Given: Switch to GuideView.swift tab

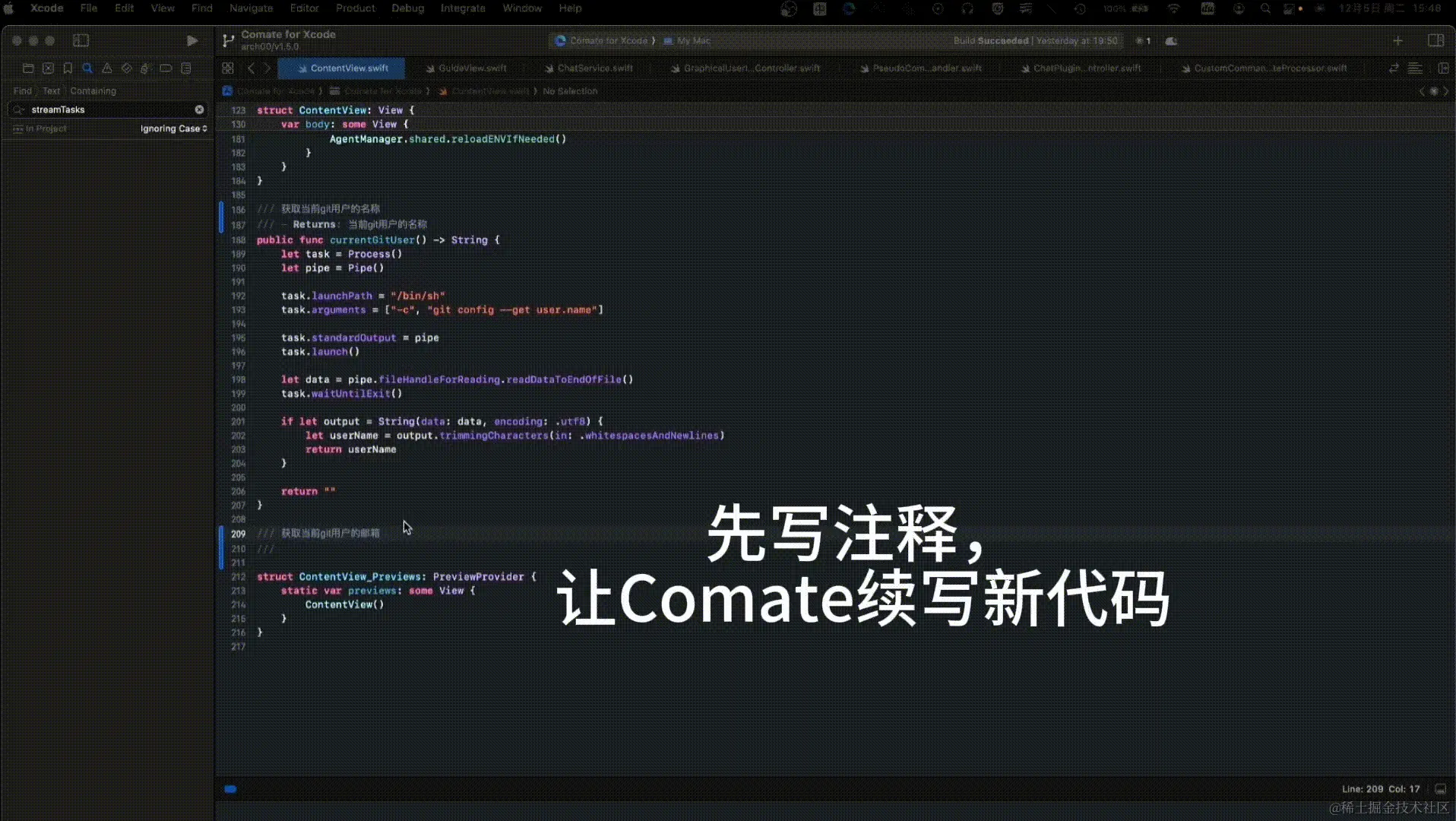Looking at the screenshot, I should coord(466,68).
